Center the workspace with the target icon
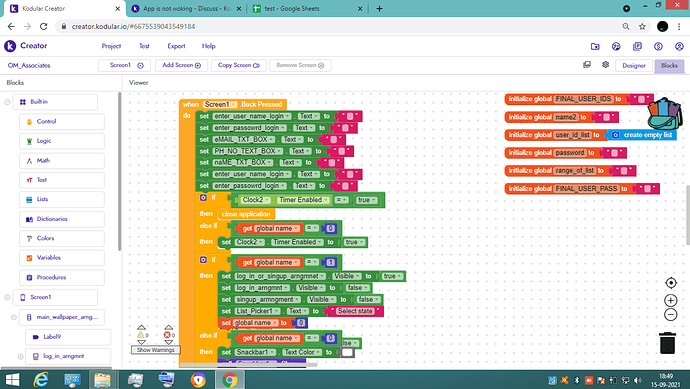This screenshot has height=389, width=690. (x=671, y=283)
